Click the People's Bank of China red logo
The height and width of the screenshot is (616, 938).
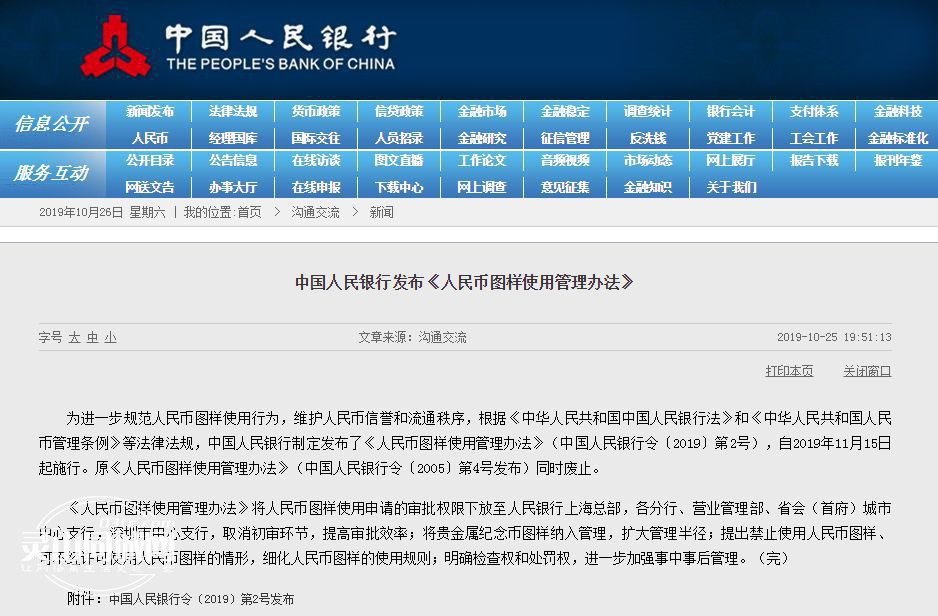(115, 46)
